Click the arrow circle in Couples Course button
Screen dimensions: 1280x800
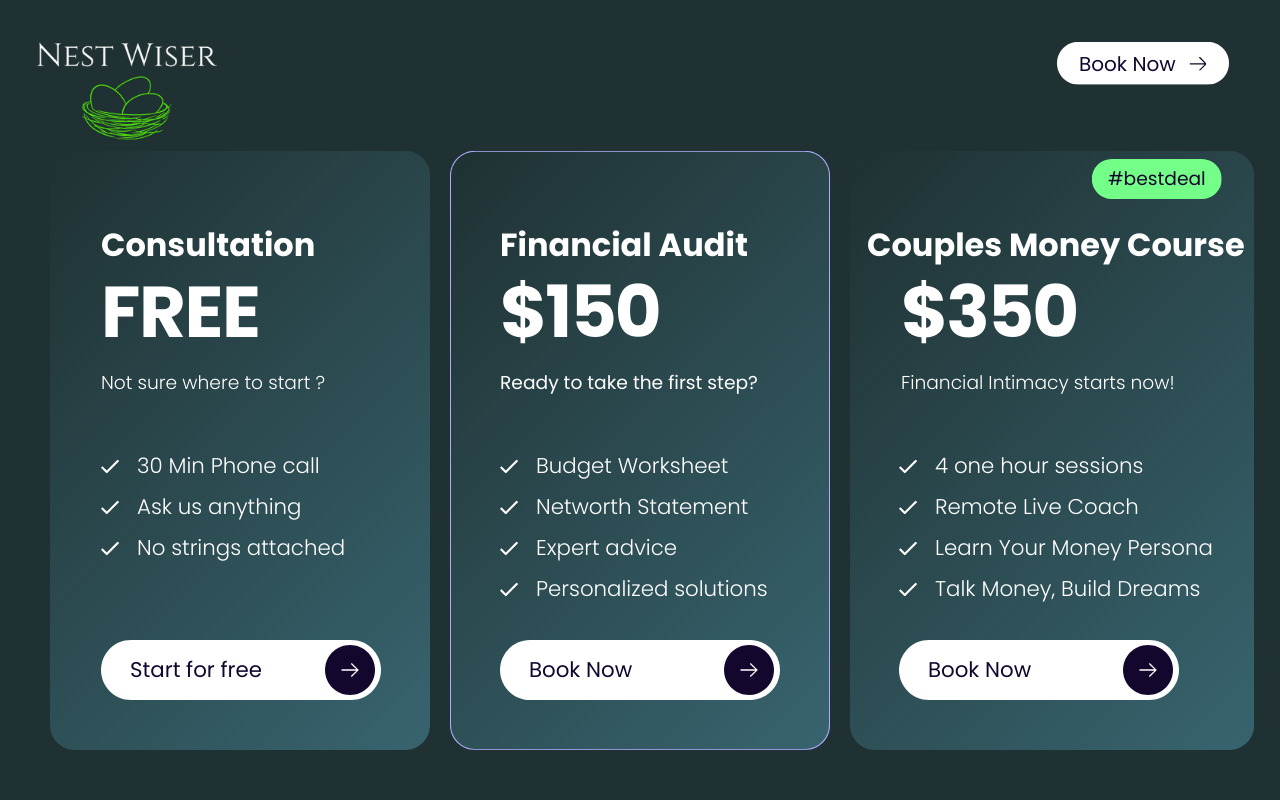[1147, 670]
